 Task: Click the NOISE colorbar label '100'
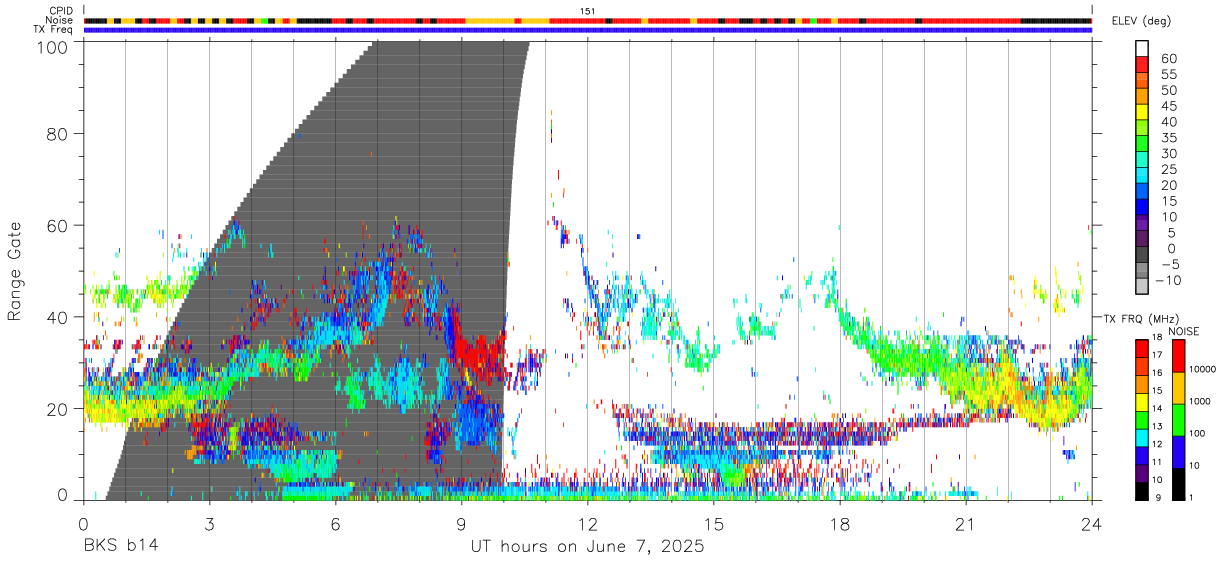(1195, 435)
